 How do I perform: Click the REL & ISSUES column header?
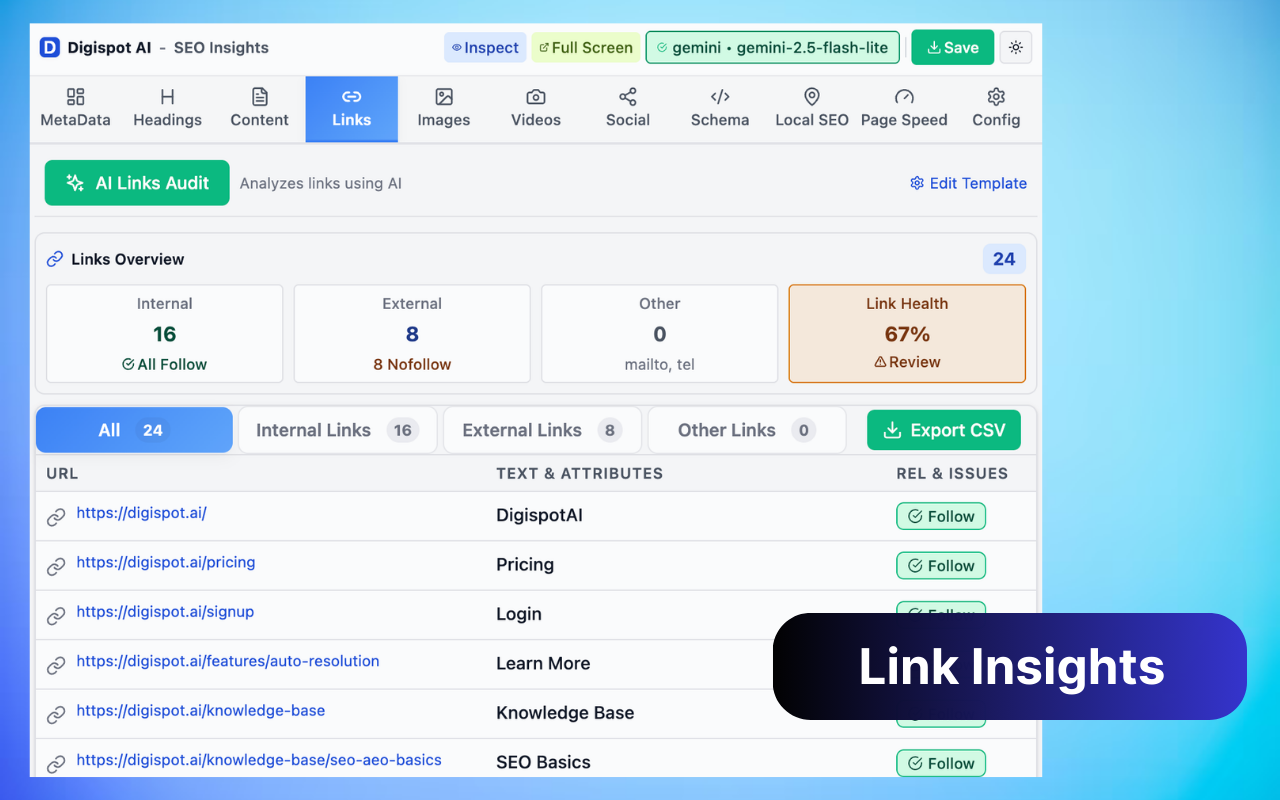(952, 473)
